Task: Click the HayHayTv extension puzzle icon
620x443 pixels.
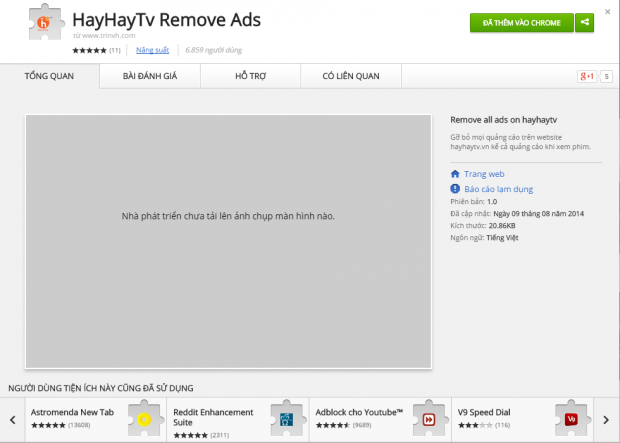Action: pyautogui.click(x=46, y=23)
